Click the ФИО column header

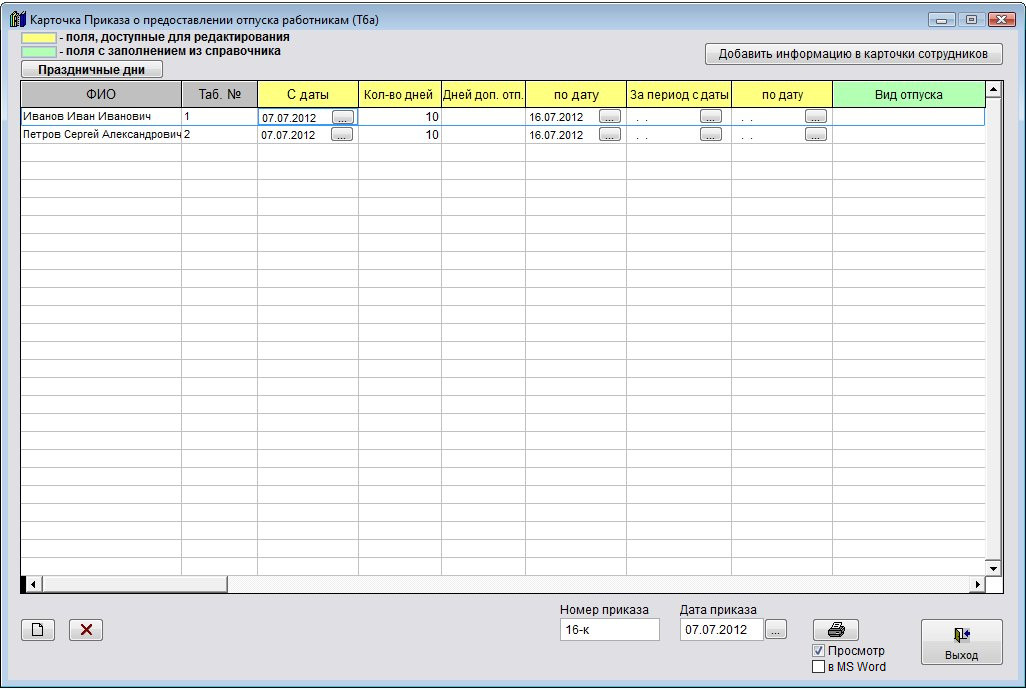tap(101, 95)
